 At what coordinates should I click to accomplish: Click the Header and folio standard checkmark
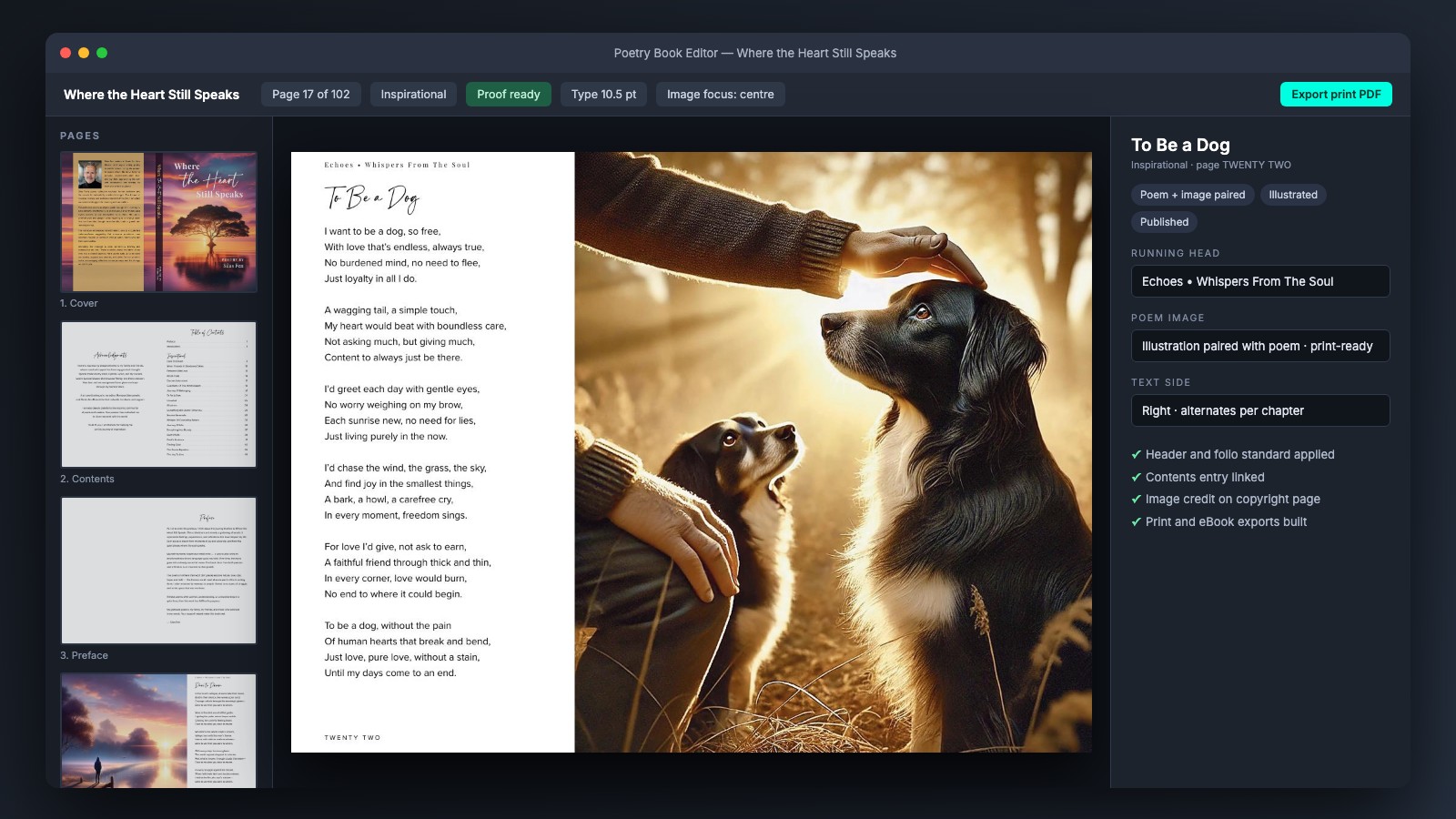[x=1136, y=455]
